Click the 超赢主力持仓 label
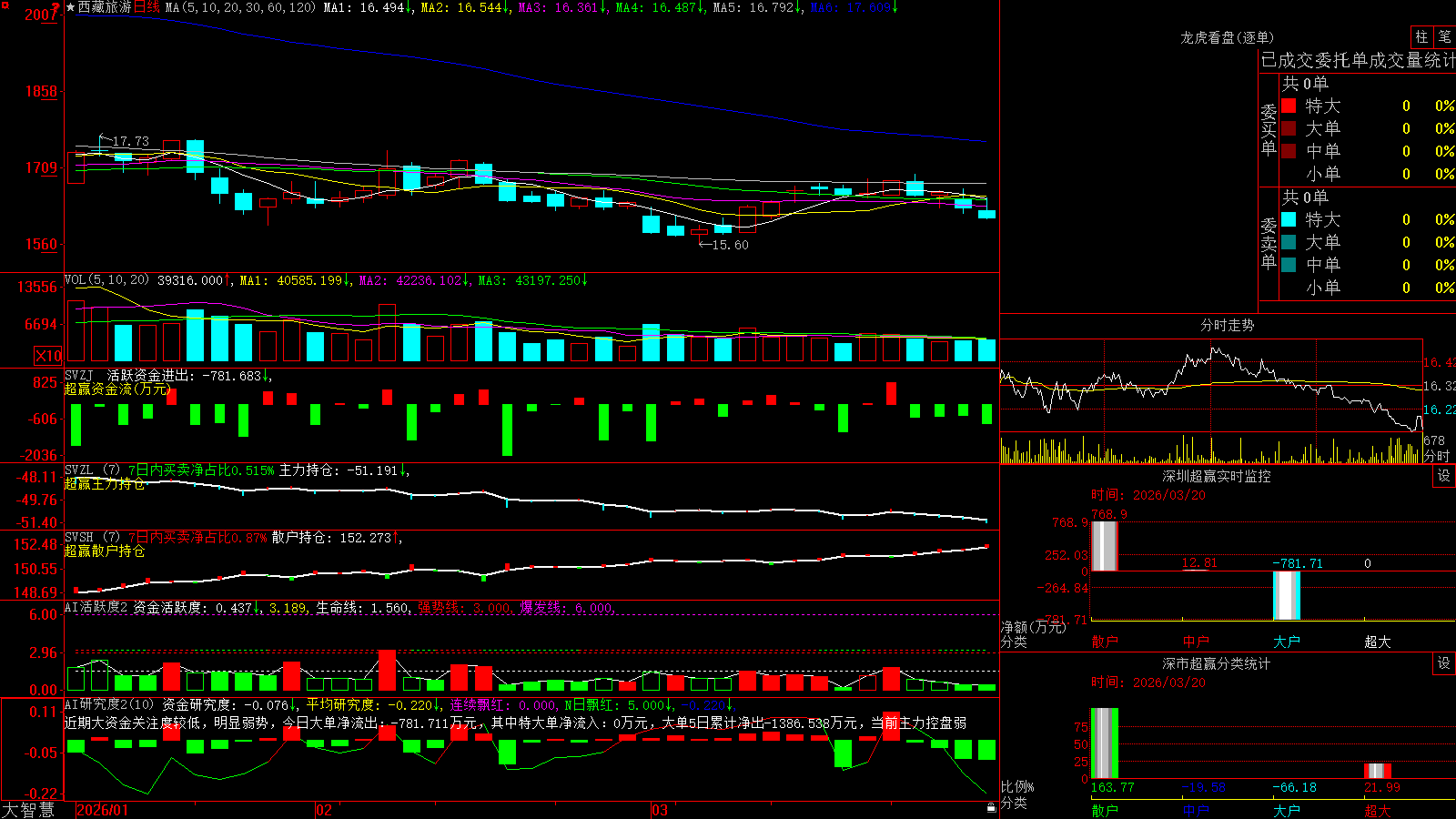The height and width of the screenshot is (819, 1456). 105,483
